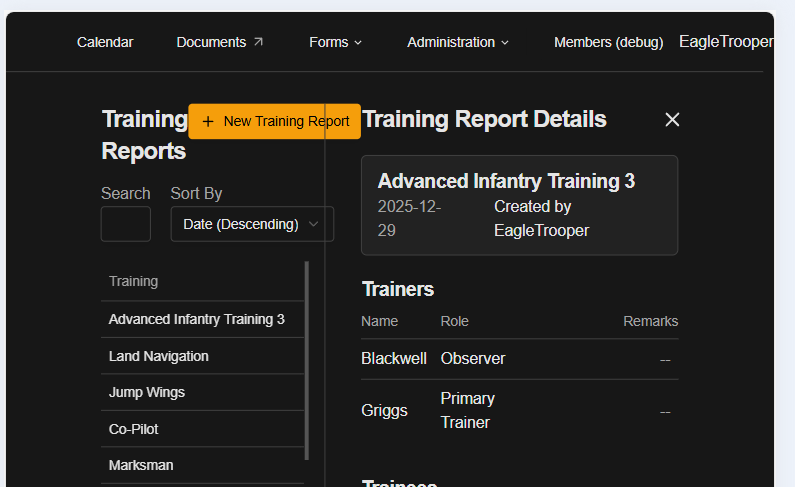Viewport: 795px width, 487px height.
Task: Click the Training column header
Action: point(134,282)
